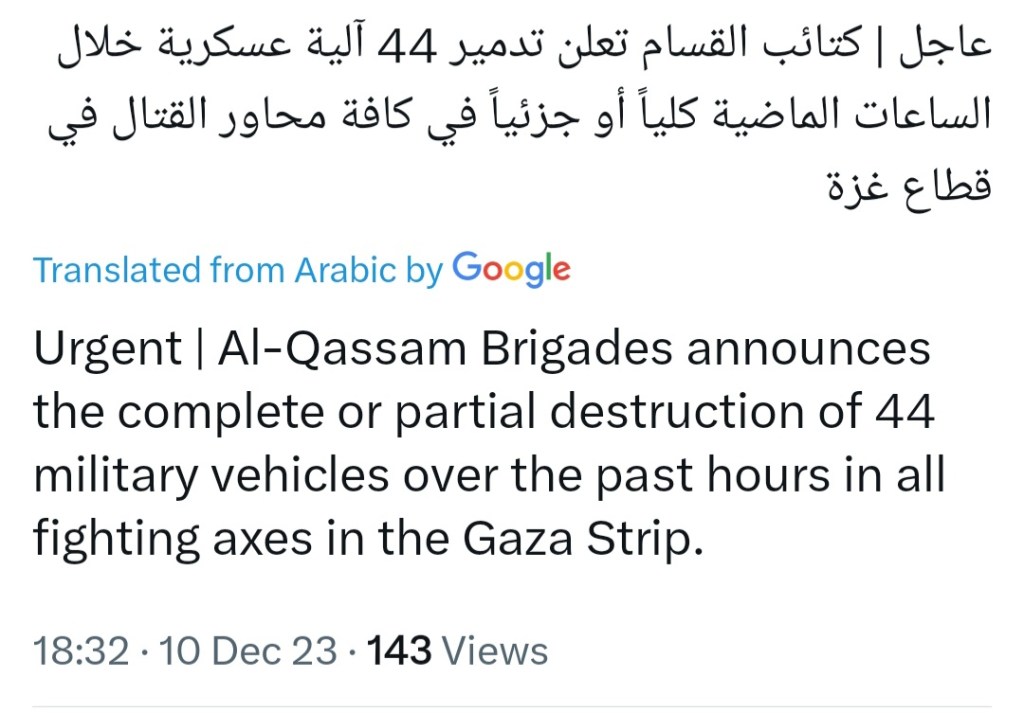Click "Translated from Arabic by" link
Viewport: 1024px width, 713px height.
(237, 270)
